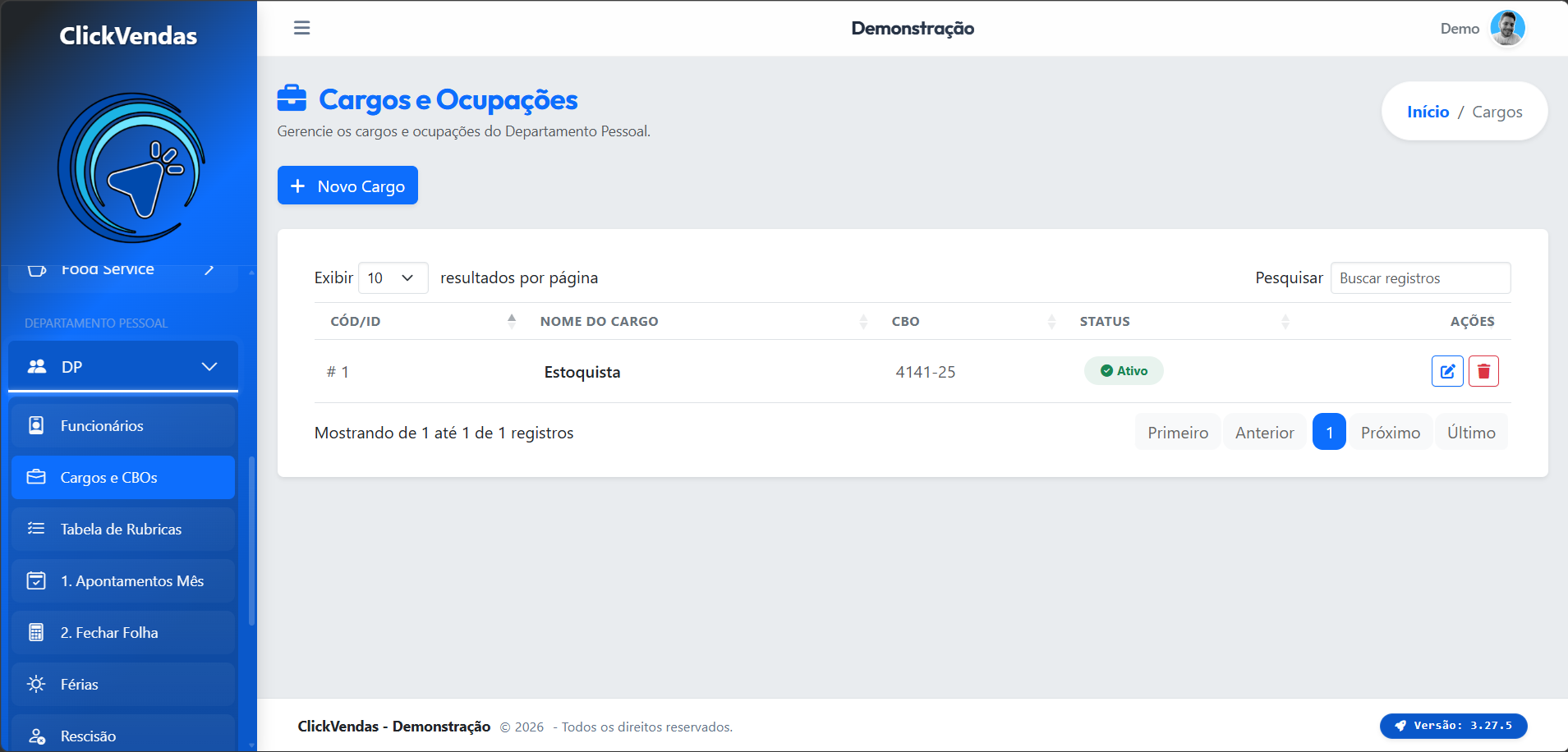Viewport: 1568px width, 752px height.
Task: Open the Rescisão menu item
Action: coord(123,733)
